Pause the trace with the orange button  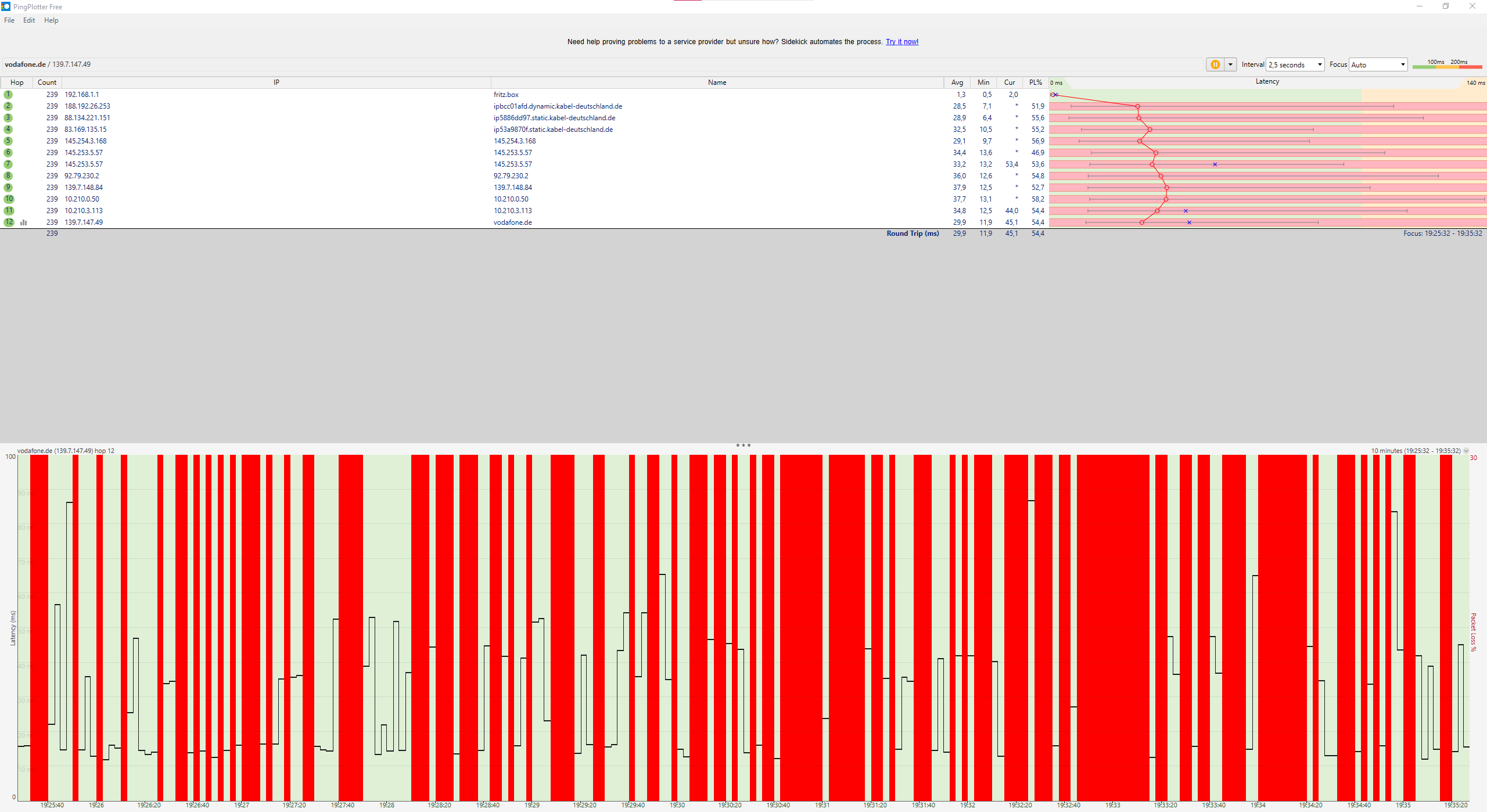pyautogui.click(x=1215, y=64)
